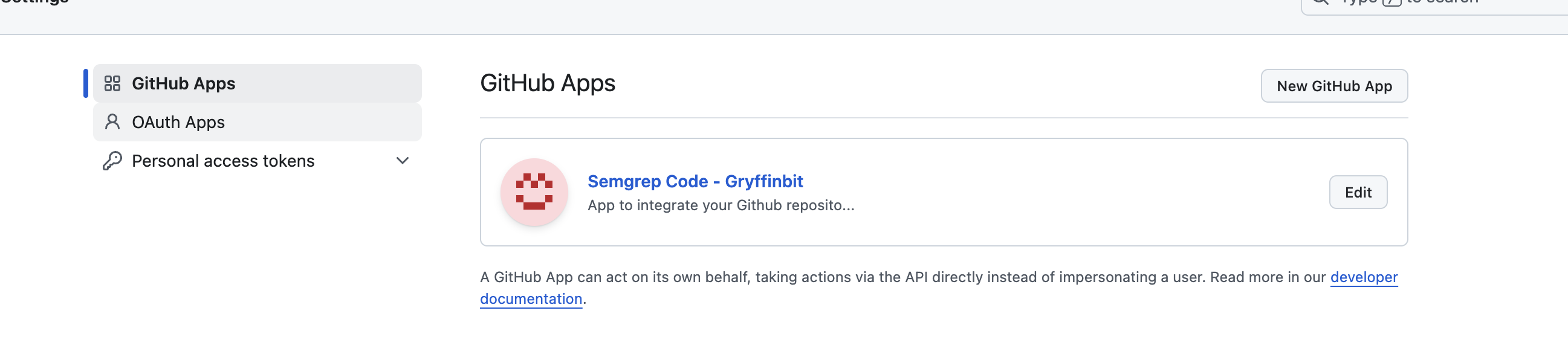Click the app description text under Semgrep

(x=721, y=205)
